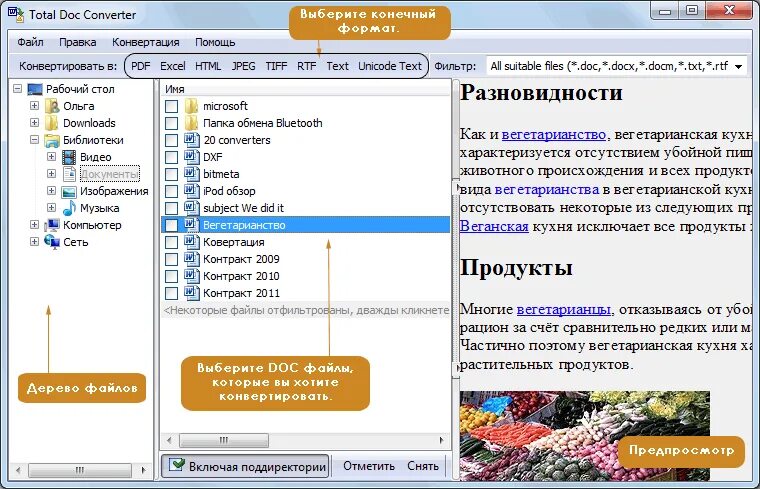Click the vegetable market image in preview
This screenshot has height=489, width=760.
point(585,436)
